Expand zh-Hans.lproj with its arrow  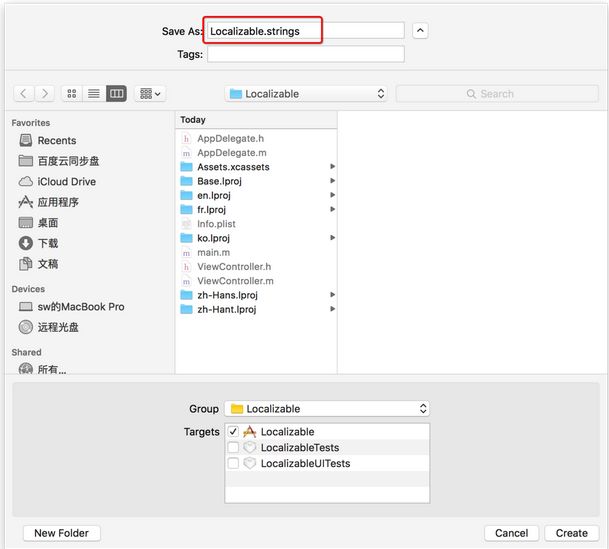(332, 295)
